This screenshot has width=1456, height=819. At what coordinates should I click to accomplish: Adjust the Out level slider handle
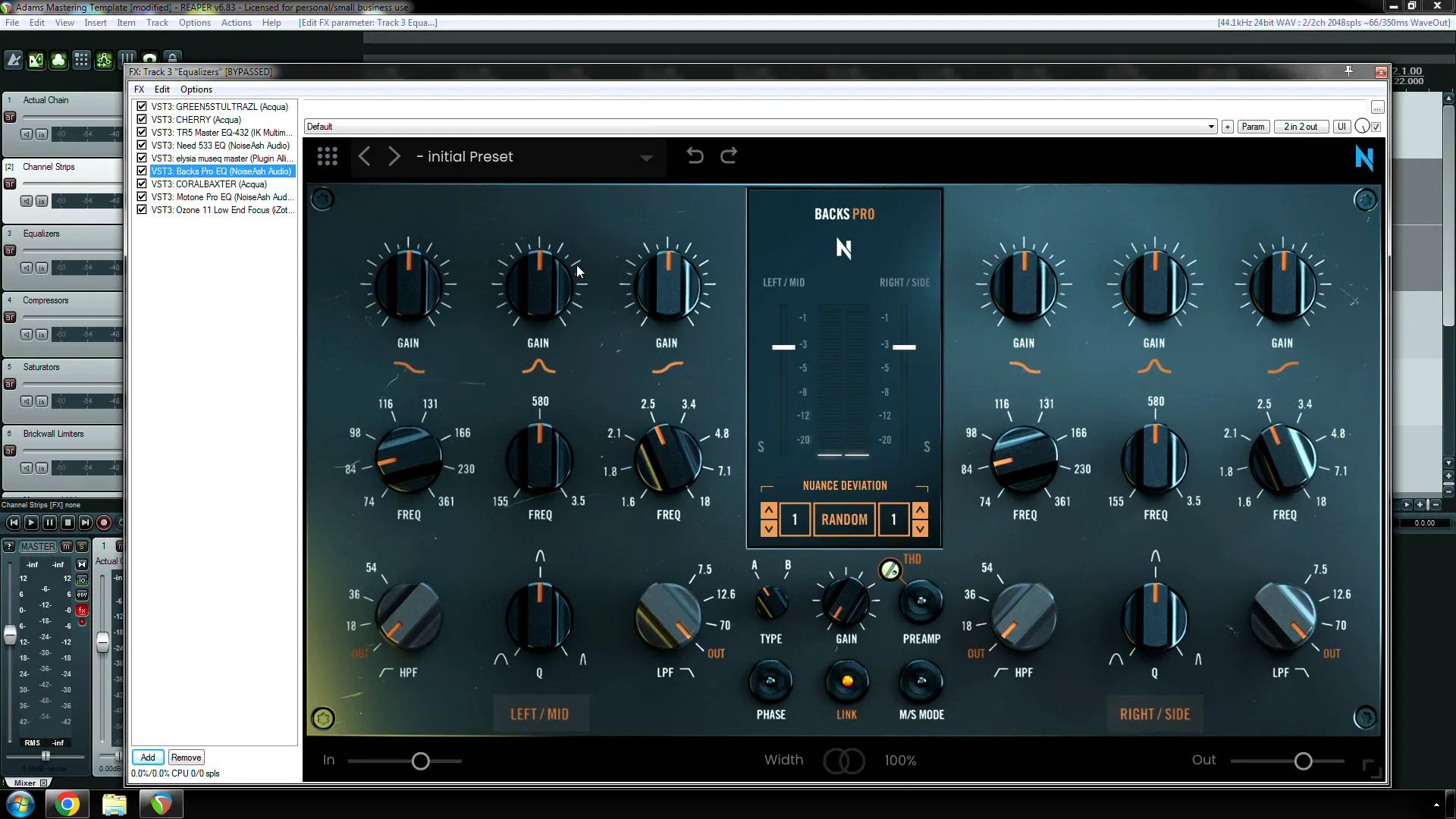[x=1303, y=761]
